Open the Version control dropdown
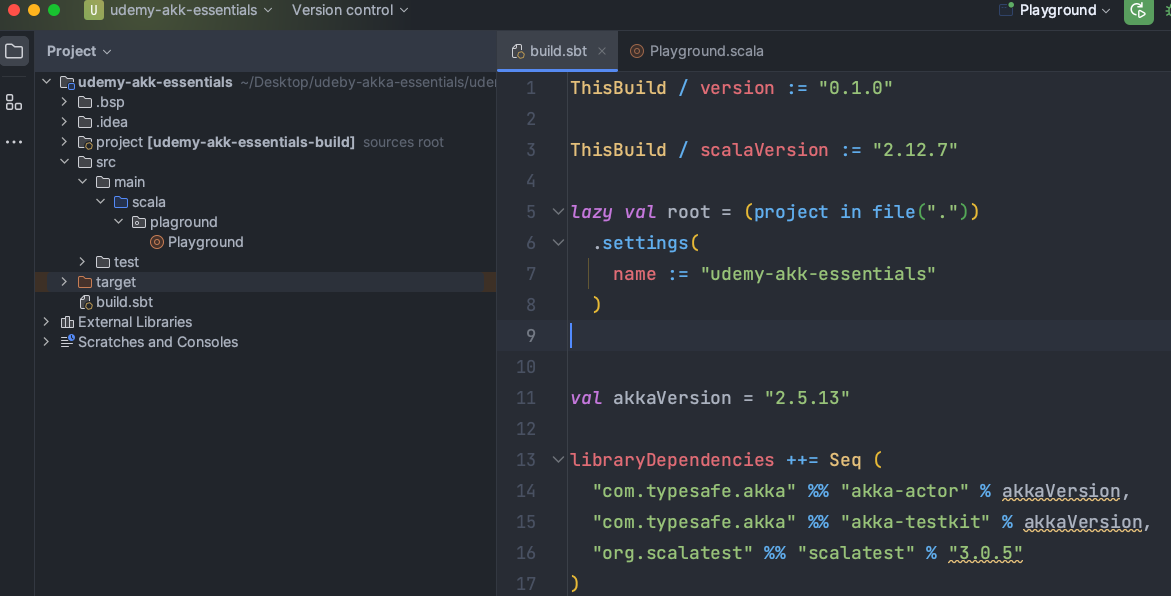Image resolution: width=1171 pixels, height=596 pixels. tap(350, 10)
